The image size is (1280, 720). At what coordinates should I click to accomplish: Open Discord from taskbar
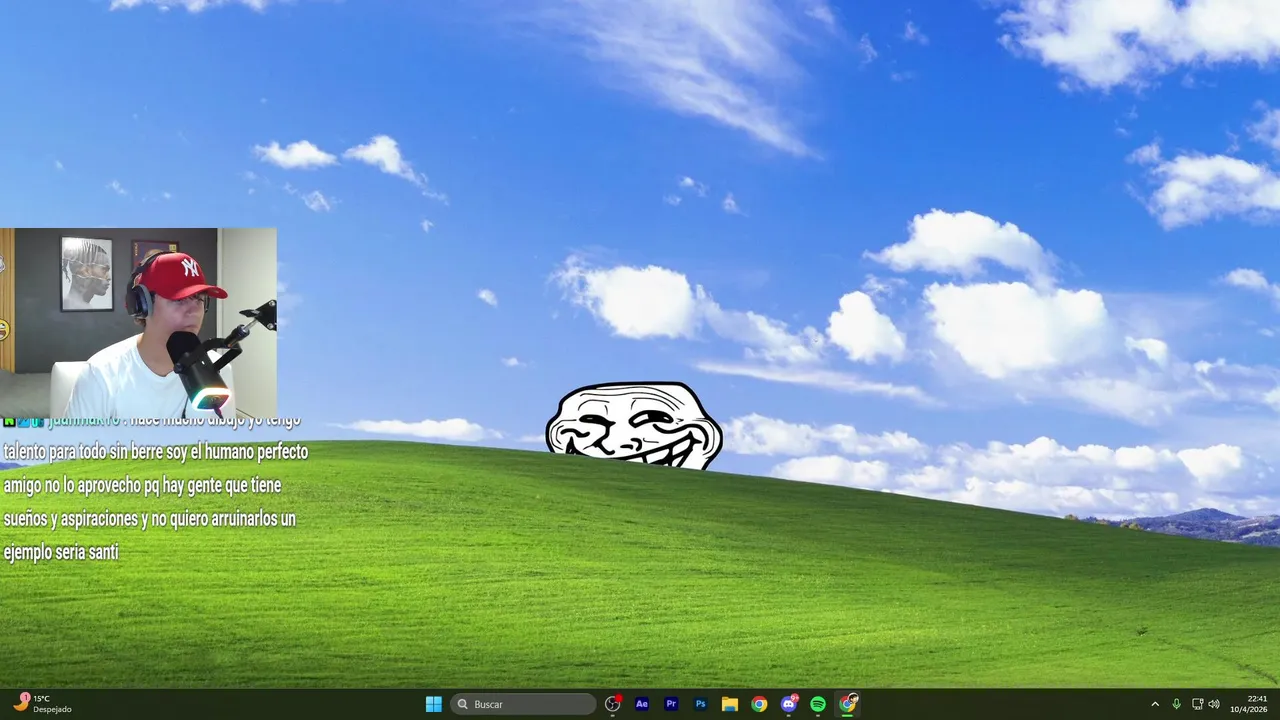tap(789, 704)
